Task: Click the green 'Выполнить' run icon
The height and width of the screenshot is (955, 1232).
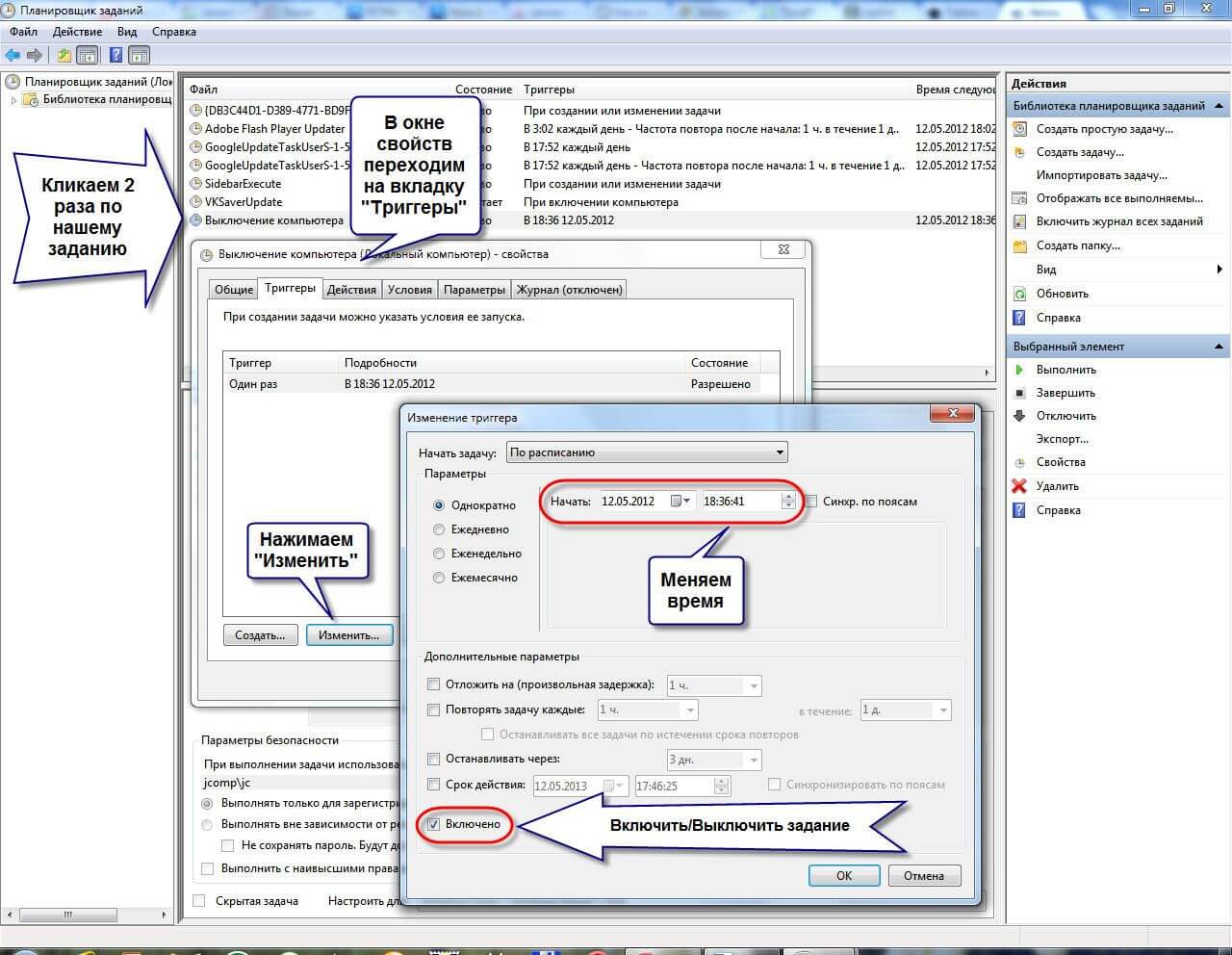Action: (x=1020, y=370)
